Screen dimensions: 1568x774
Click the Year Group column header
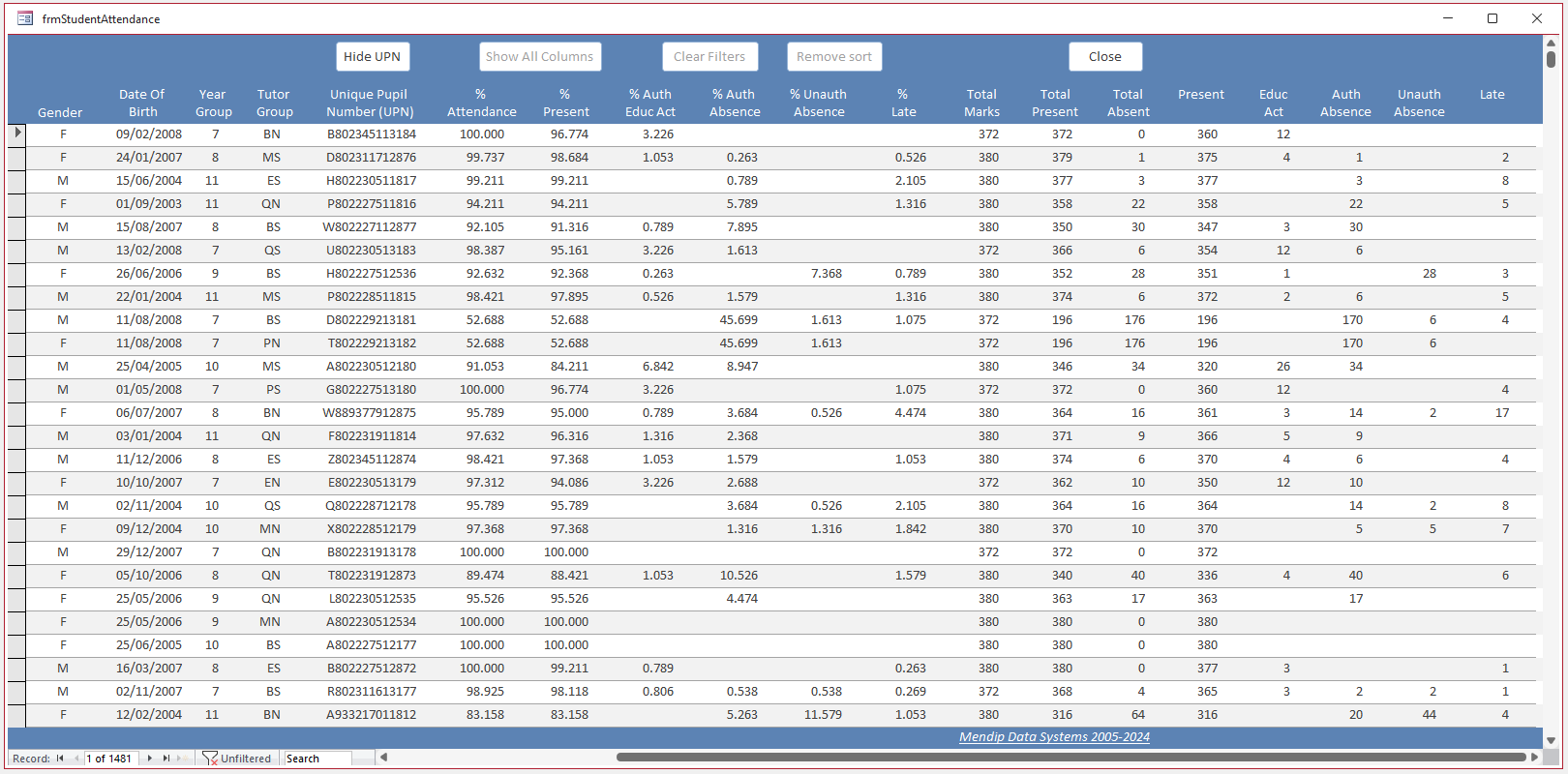point(213,103)
